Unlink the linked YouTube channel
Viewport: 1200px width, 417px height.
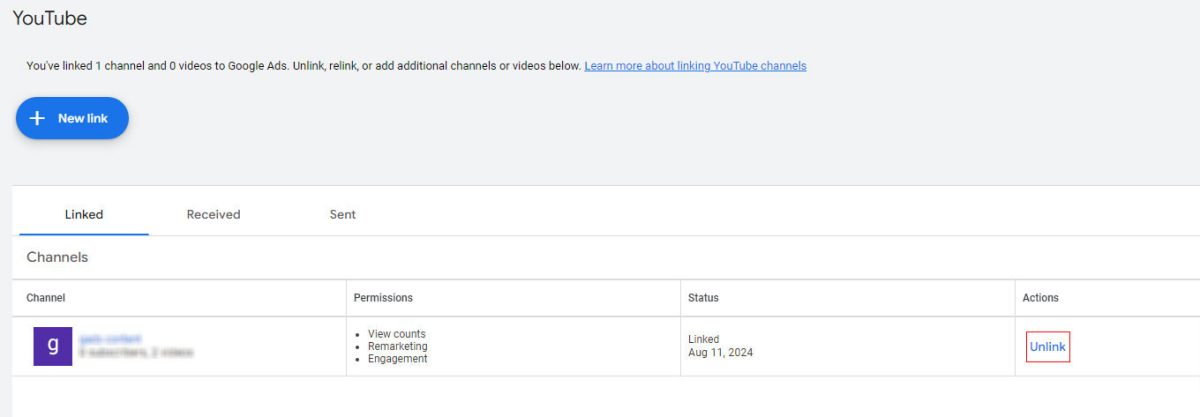[x=1048, y=347]
